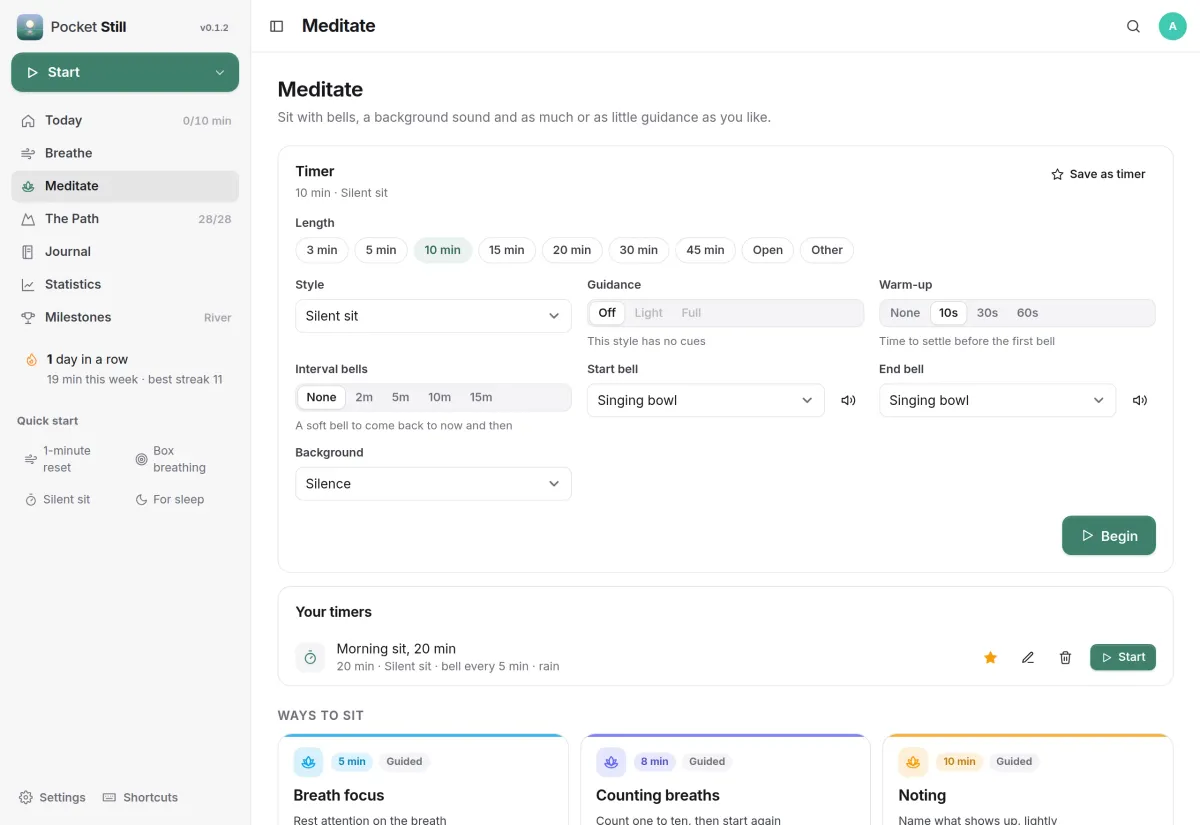Set interval bells to 5m
This screenshot has height=825, width=1200.
[400, 397]
